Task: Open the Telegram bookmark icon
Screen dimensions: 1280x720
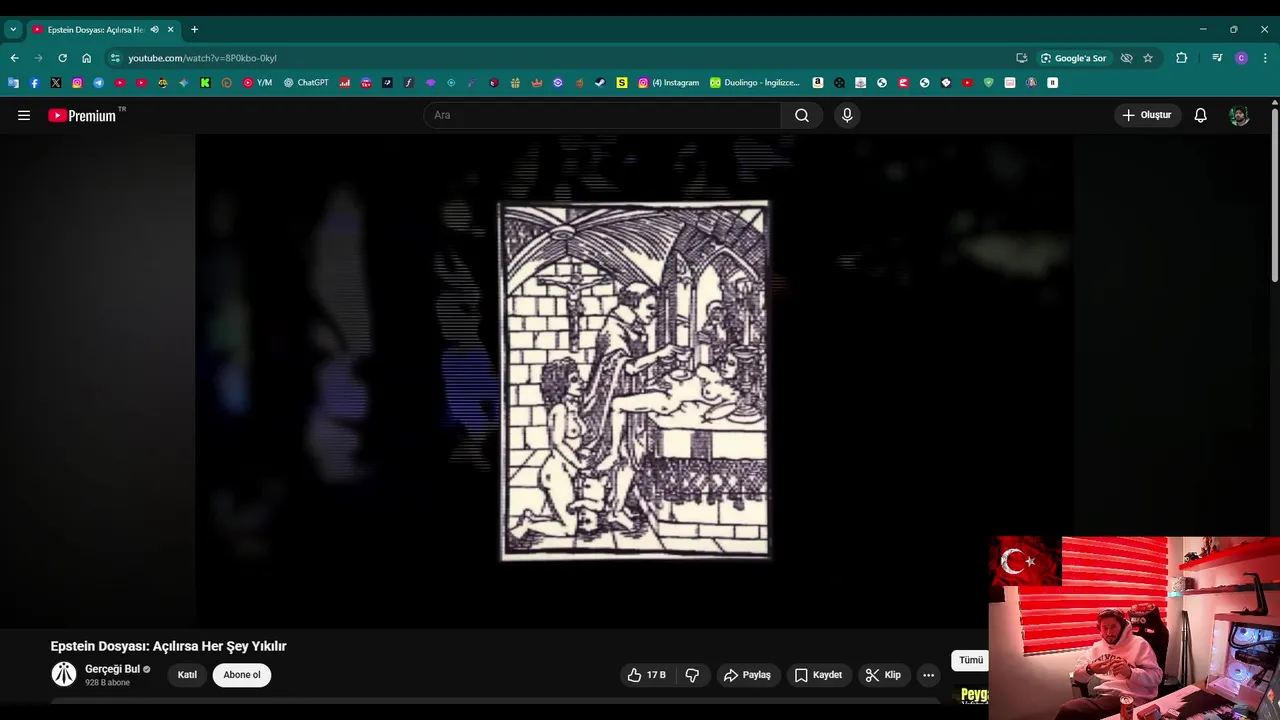Action: tap(98, 83)
